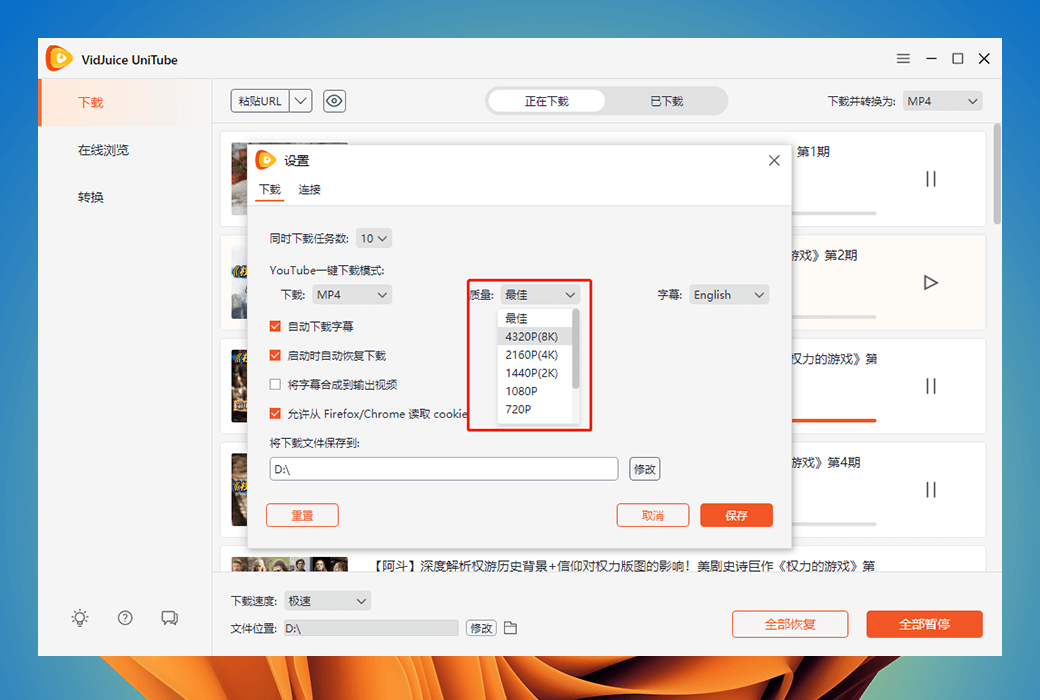Pause the 第4期 video download
This screenshot has height=700, width=1040.
pyautogui.click(x=931, y=490)
